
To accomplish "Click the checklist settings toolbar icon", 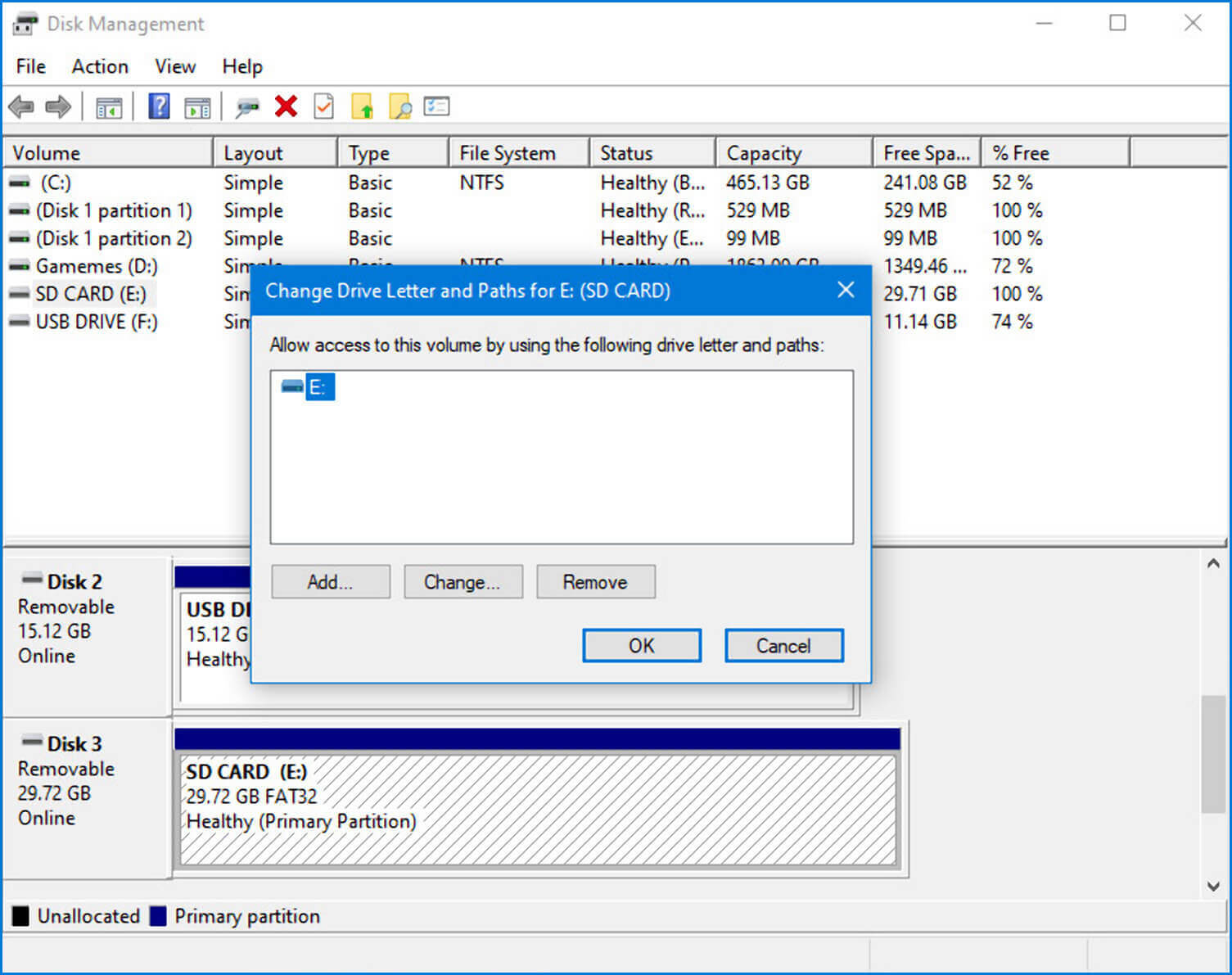I will pos(436,106).
